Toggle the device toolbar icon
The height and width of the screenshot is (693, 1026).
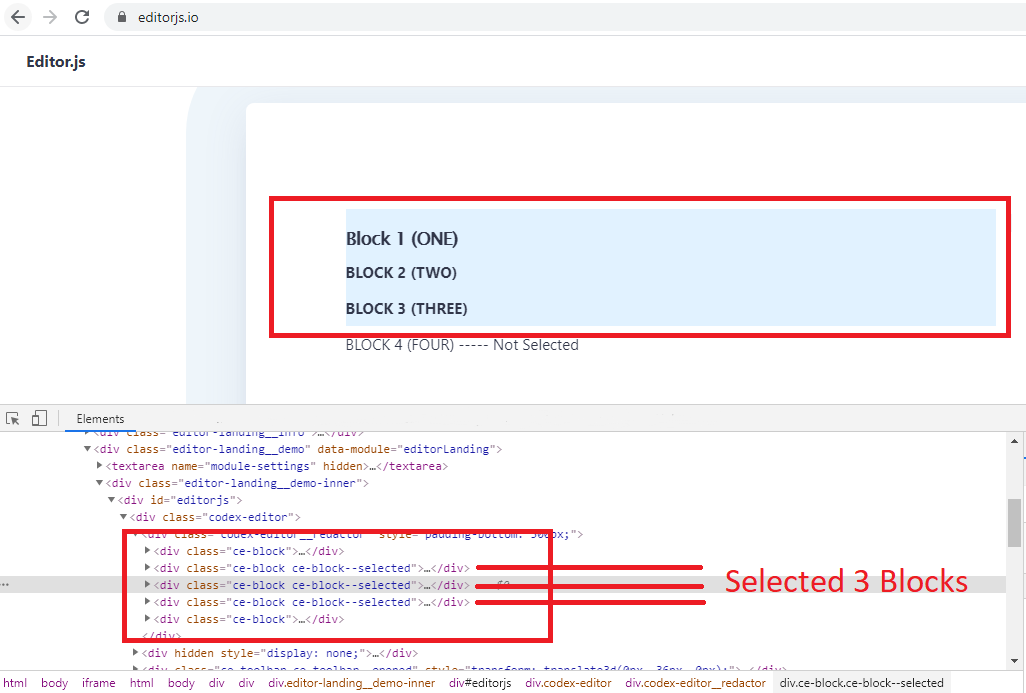point(39,418)
